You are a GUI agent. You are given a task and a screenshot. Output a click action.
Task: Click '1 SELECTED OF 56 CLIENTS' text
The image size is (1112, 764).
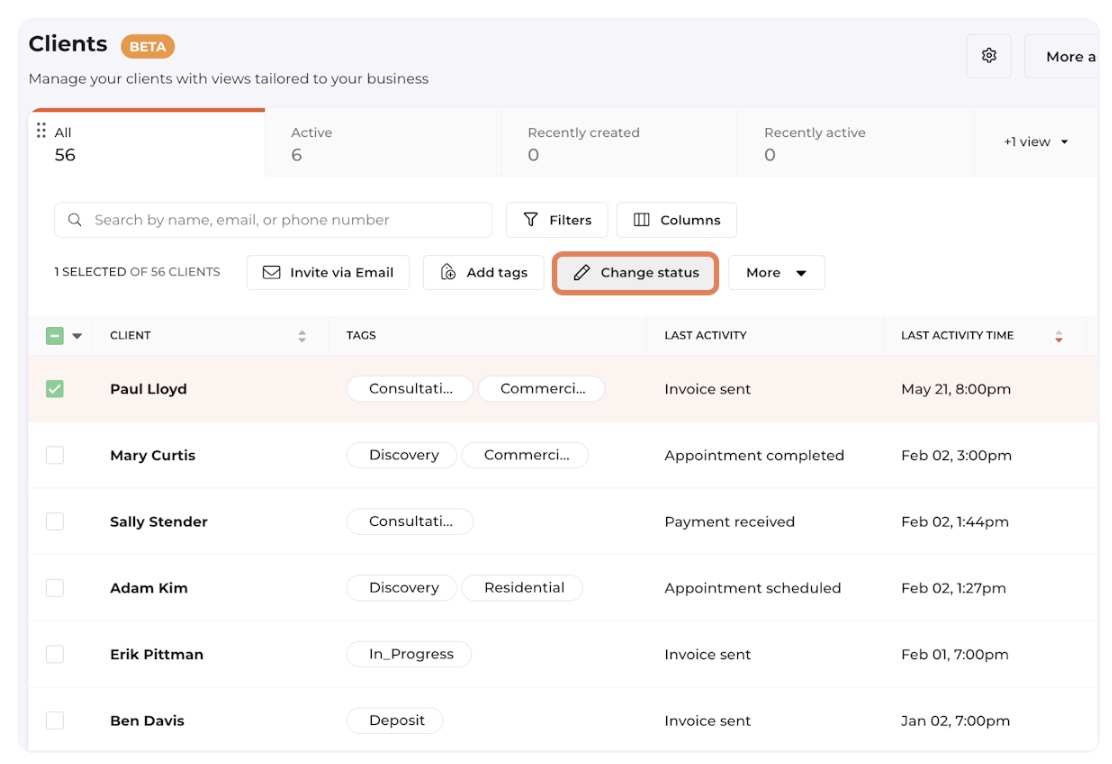(138, 272)
